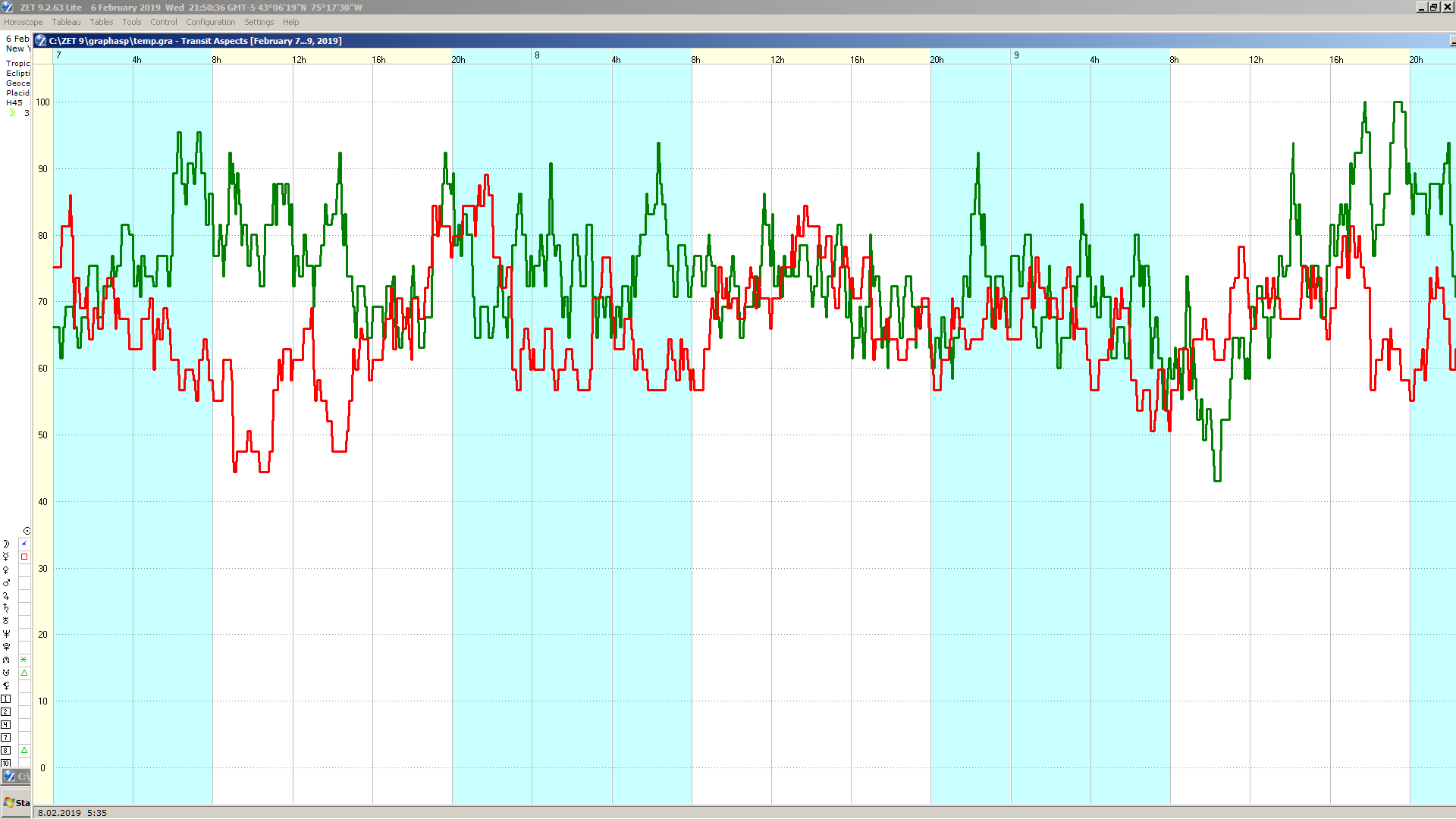Click the 0 value on vertical axis

[x=42, y=768]
